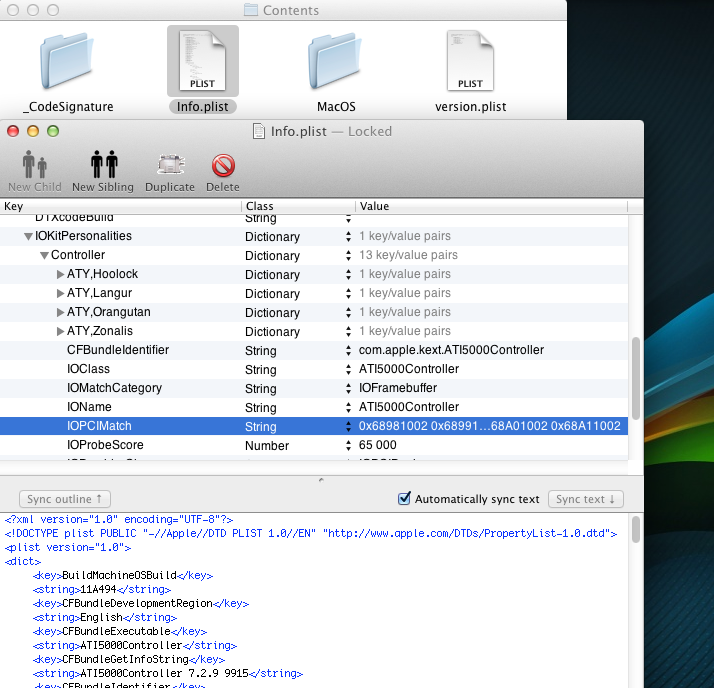Screen dimensions: 714x688
Task: Click the IOFramebuffer value
Action: click(x=398, y=388)
